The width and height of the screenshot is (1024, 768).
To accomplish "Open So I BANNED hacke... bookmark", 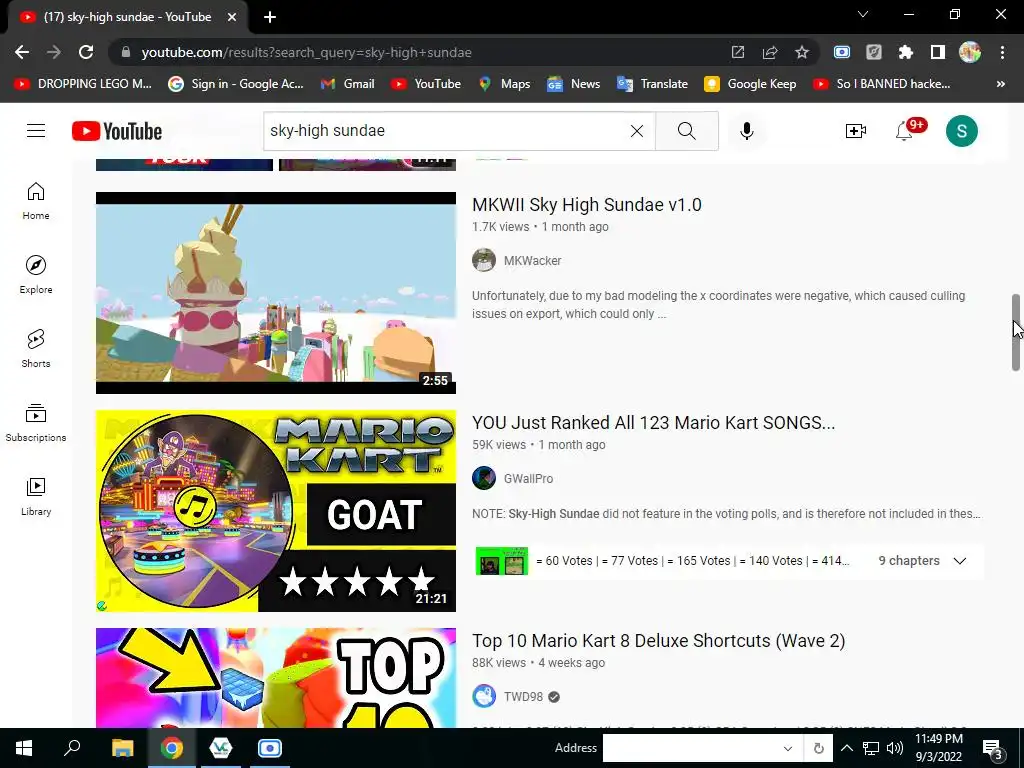I will [x=882, y=84].
